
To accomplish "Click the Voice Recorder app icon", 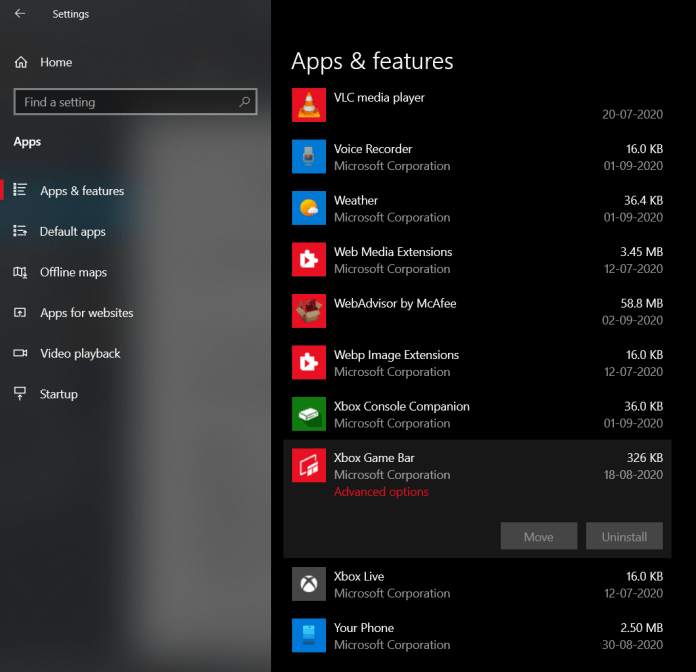I will tap(309, 156).
